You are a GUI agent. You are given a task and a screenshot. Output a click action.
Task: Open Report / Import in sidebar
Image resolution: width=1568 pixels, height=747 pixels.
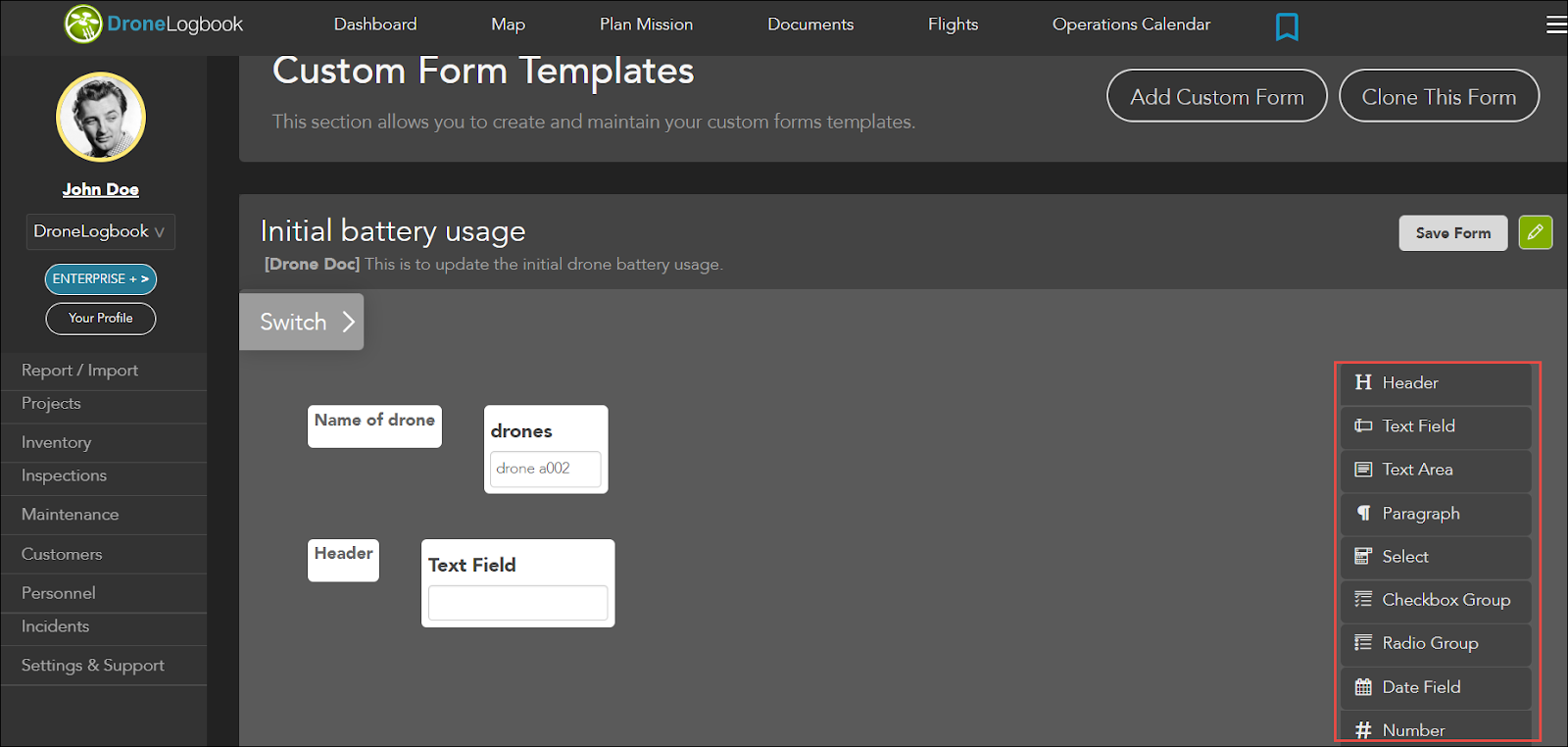click(x=104, y=371)
